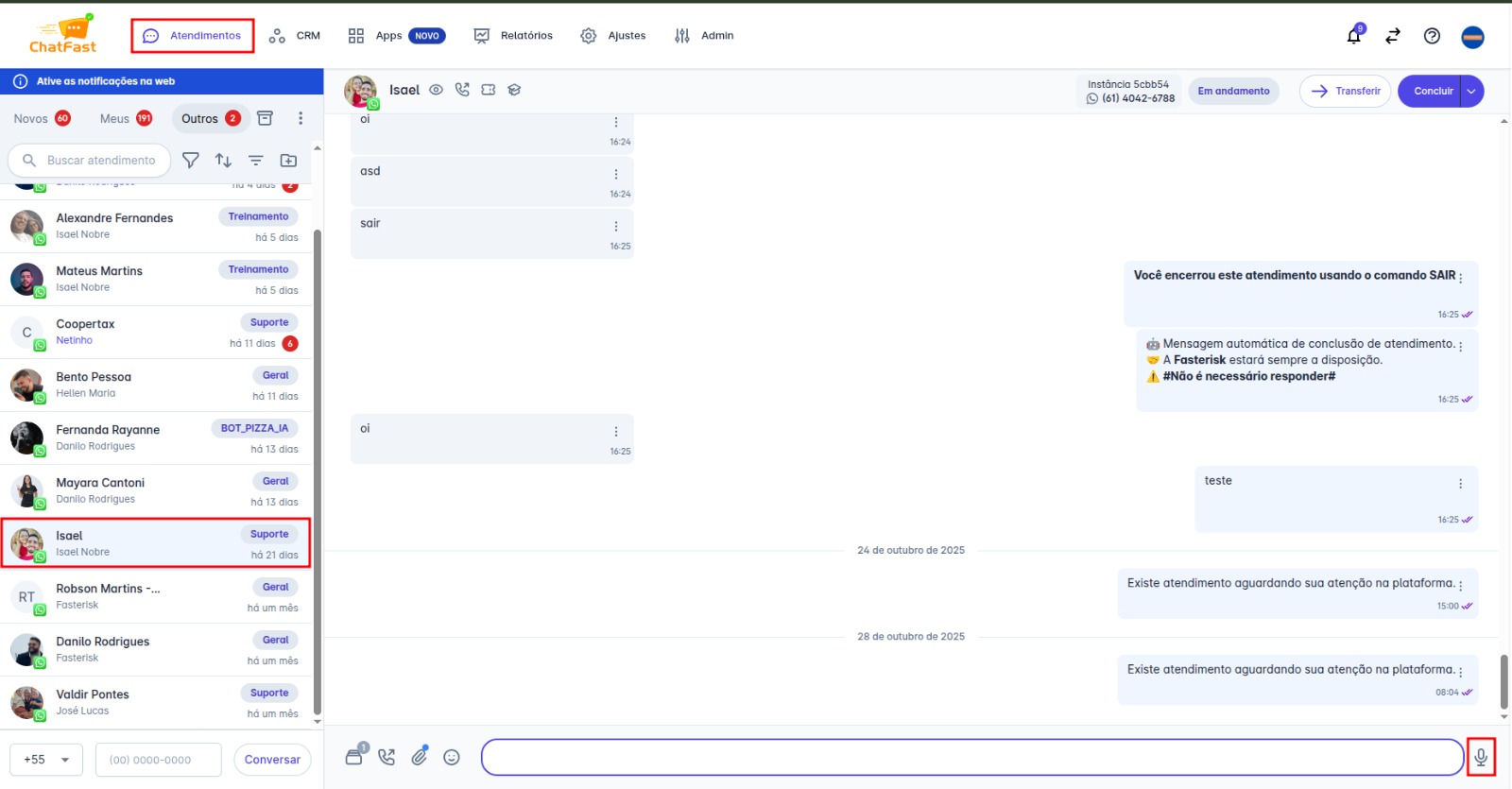Viewport: 1512px width, 789px height.
Task: Expand the Concluir dropdown arrow
Action: point(1471,91)
